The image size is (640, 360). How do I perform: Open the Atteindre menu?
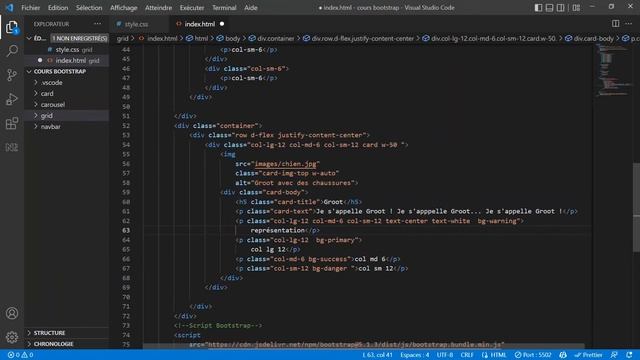click(x=158, y=7)
